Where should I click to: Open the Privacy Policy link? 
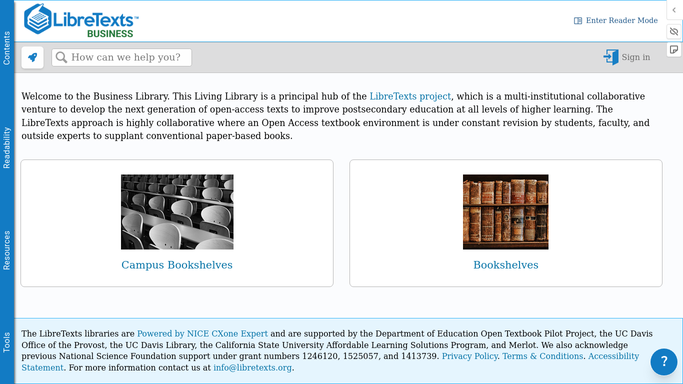(x=470, y=356)
